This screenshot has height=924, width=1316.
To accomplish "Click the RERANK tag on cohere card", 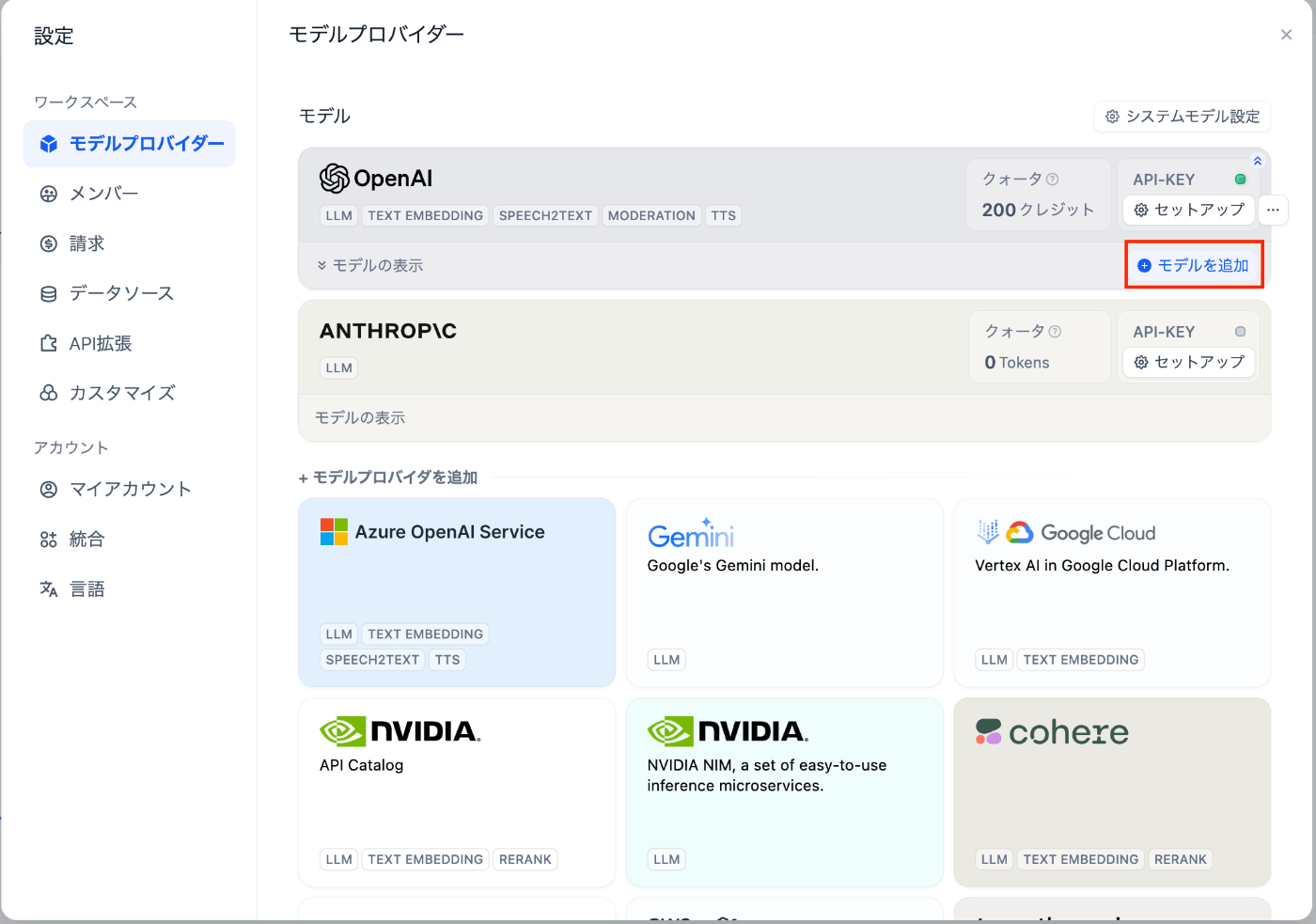I will click(x=1181, y=859).
